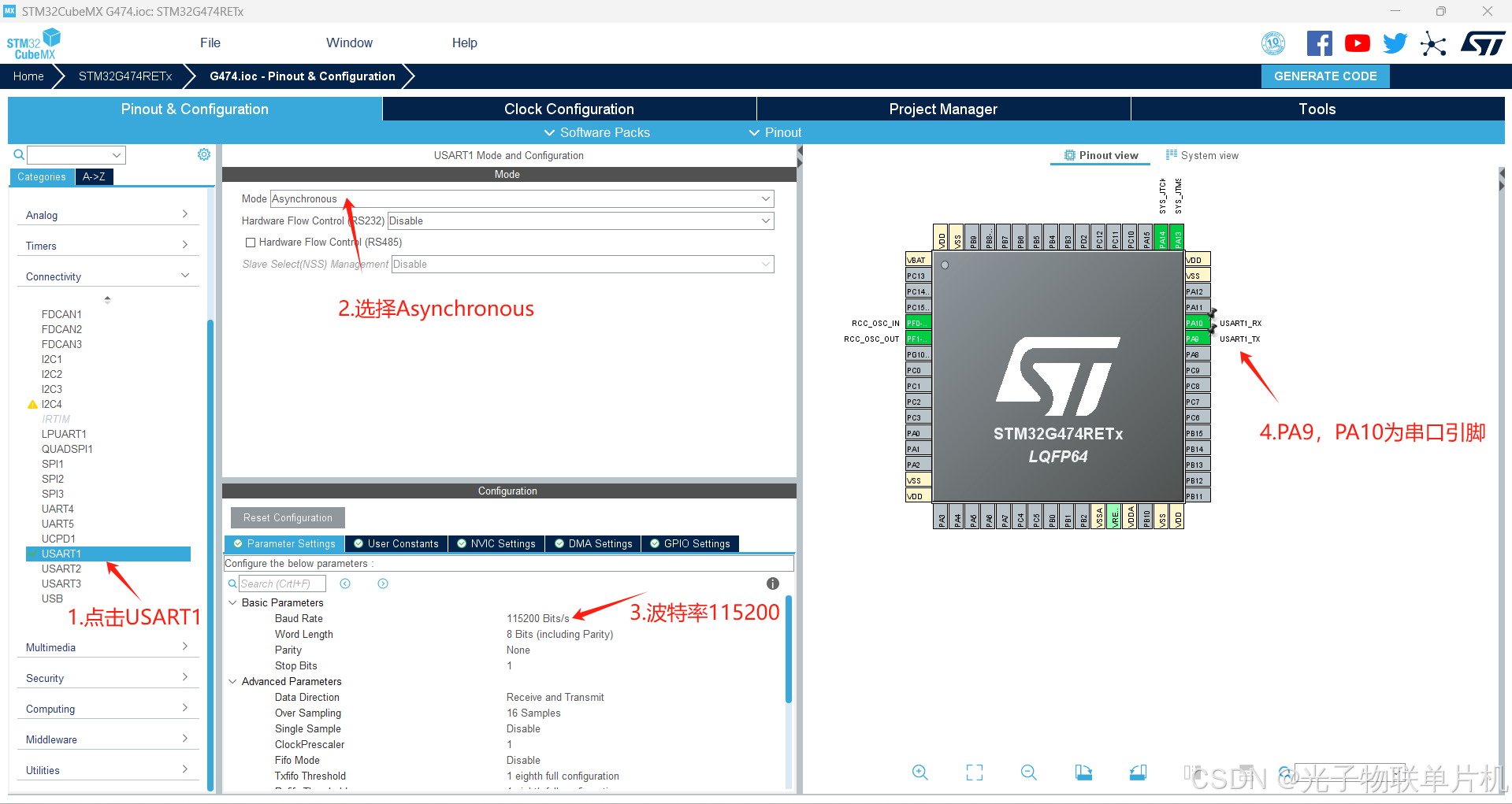Screen dimensions: 1512x804
Task: Switch to System view
Action: point(1202,155)
